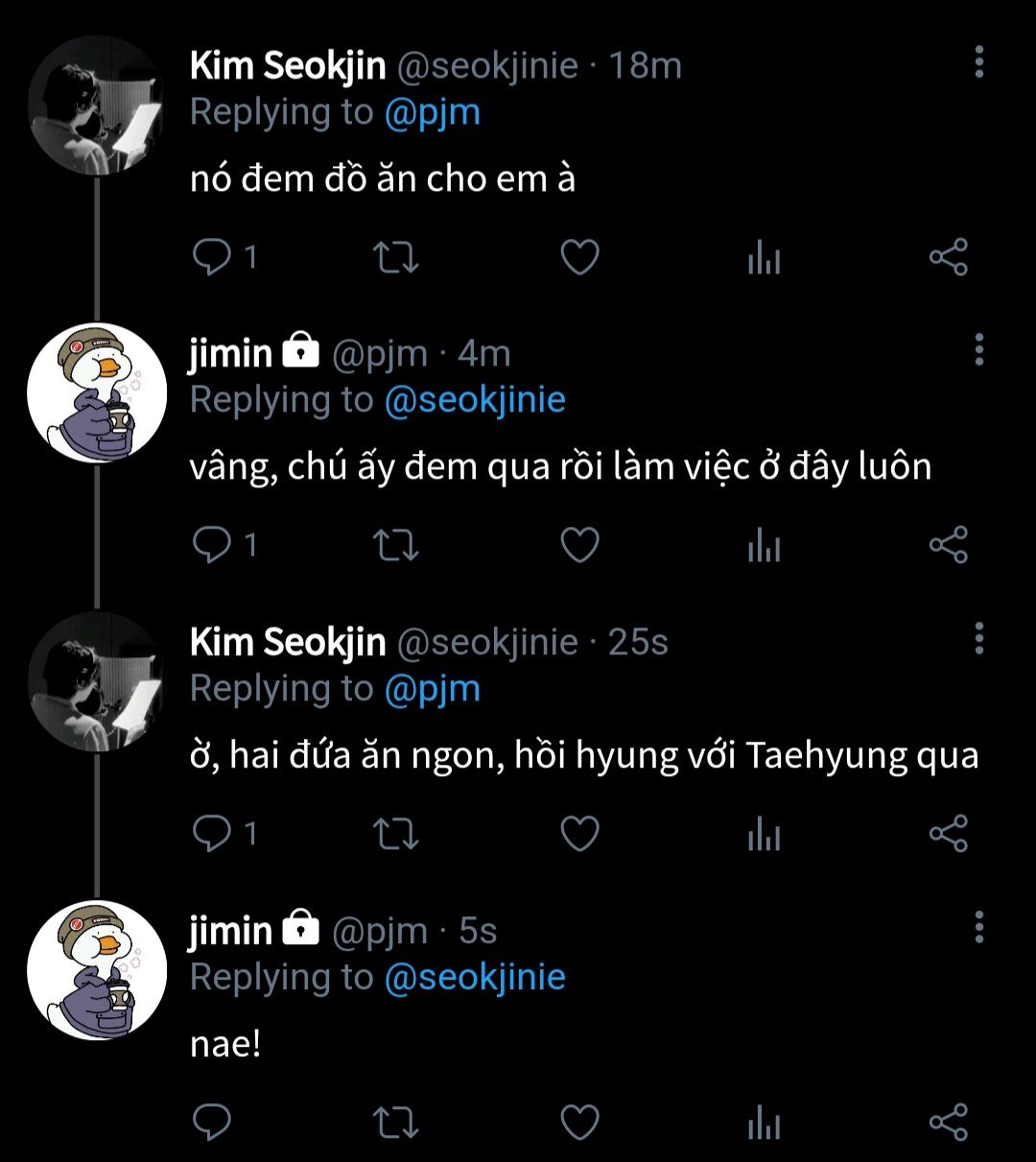Like jimin's 'vâng, chú ấy' tweet
Screen dimensions: 1036x1162
coord(579,545)
